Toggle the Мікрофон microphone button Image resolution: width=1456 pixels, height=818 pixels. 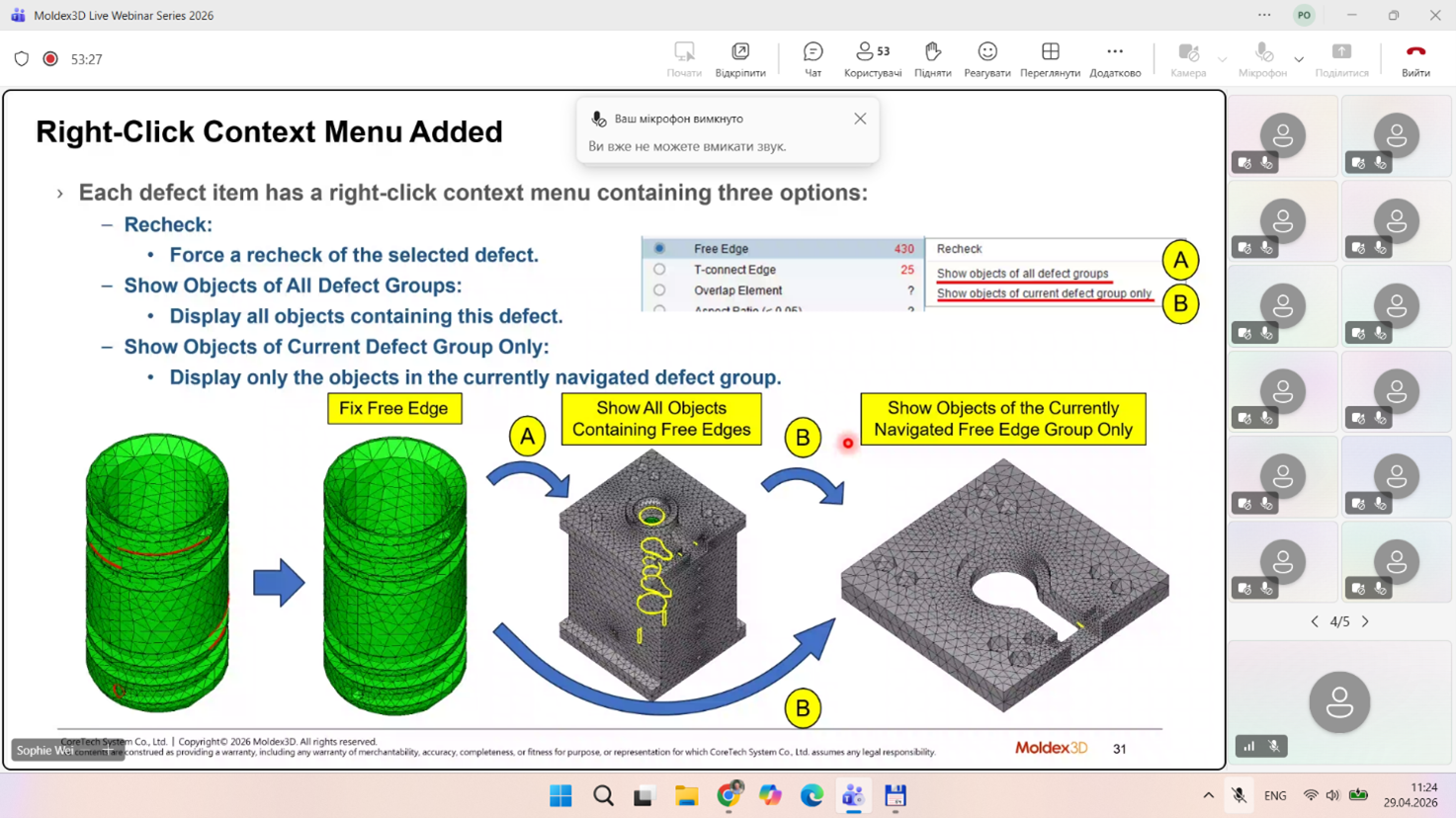1262,59
